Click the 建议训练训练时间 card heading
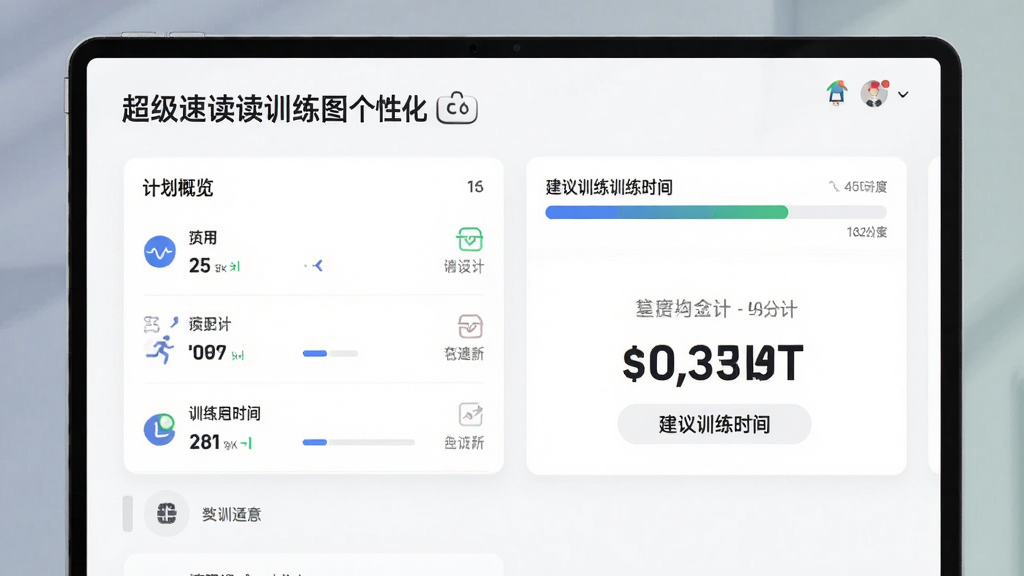The height and width of the screenshot is (576, 1024). pos(609,188)
